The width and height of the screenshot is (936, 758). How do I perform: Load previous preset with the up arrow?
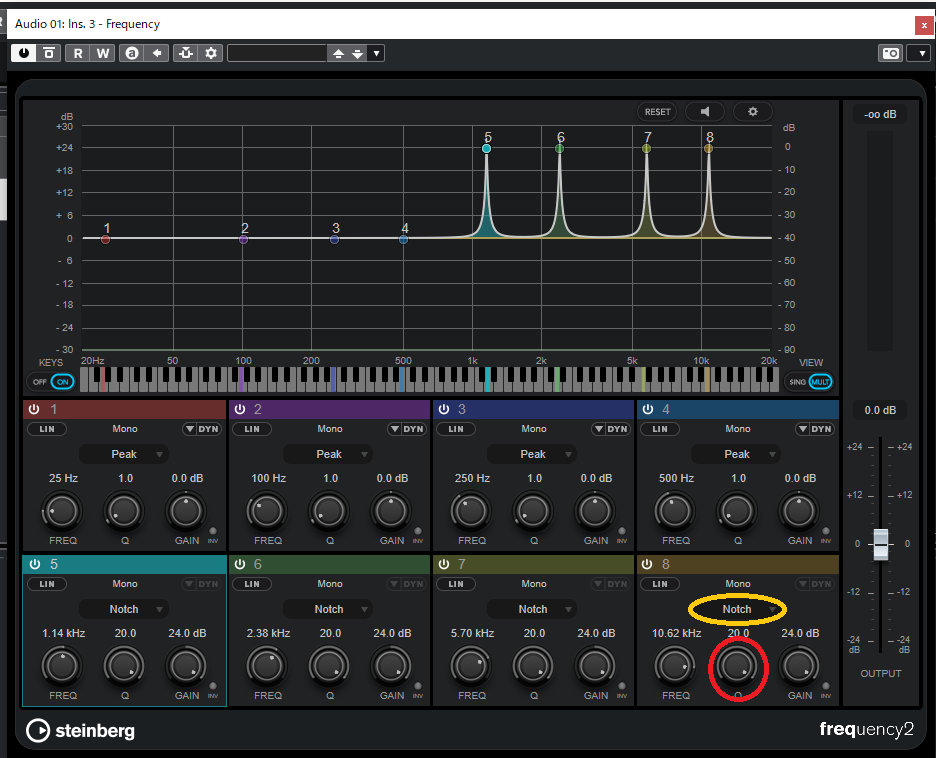point(338,54)
